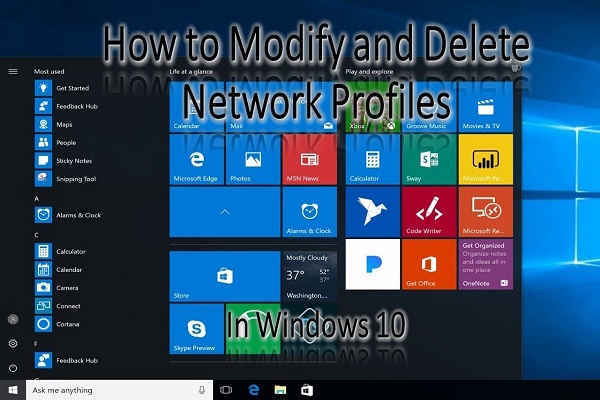
Task: Click the user account icon
Action: coord(13,319)
